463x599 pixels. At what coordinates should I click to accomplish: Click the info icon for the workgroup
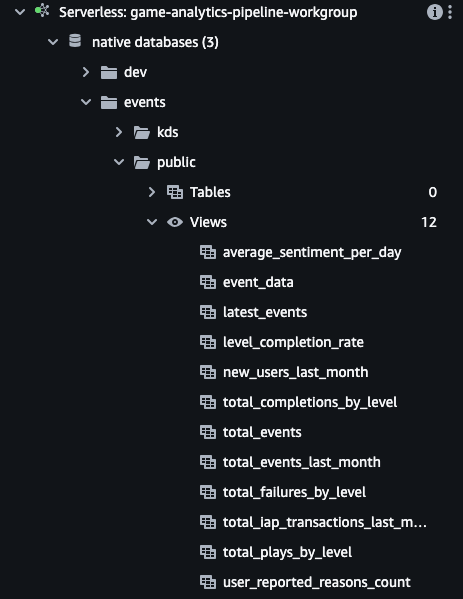pyautogui.click(x=434, y=12)
